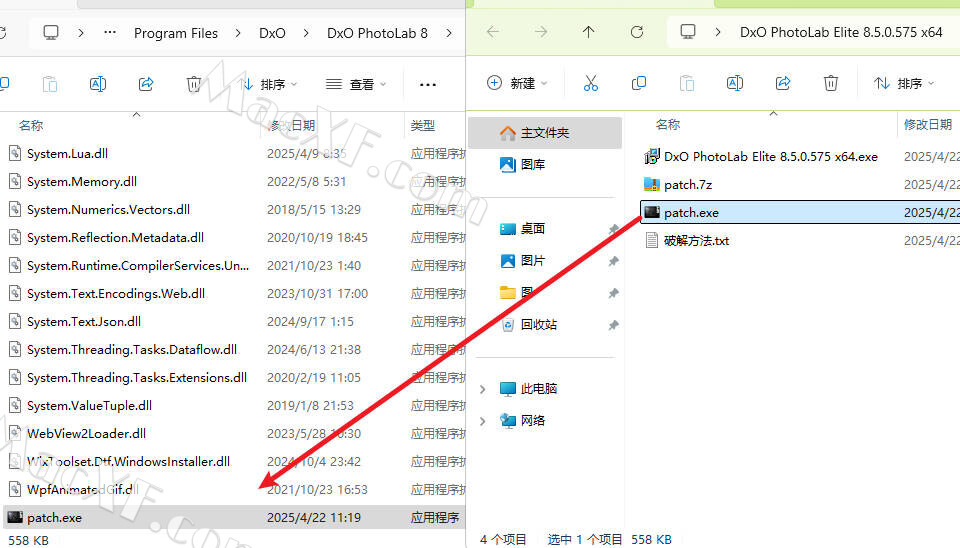Click the Share icon in left window toolbar
Viewport: 960px width, 548px height.
tap(146, 84)
